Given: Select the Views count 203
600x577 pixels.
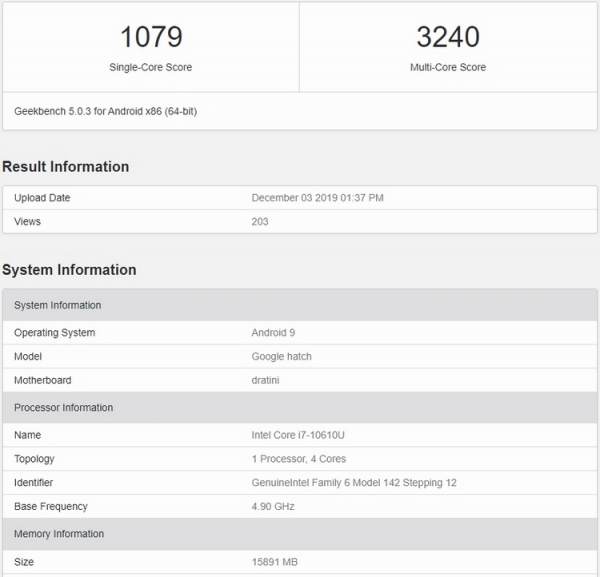Looking at the screenshot, I should (x=260, y=221).
